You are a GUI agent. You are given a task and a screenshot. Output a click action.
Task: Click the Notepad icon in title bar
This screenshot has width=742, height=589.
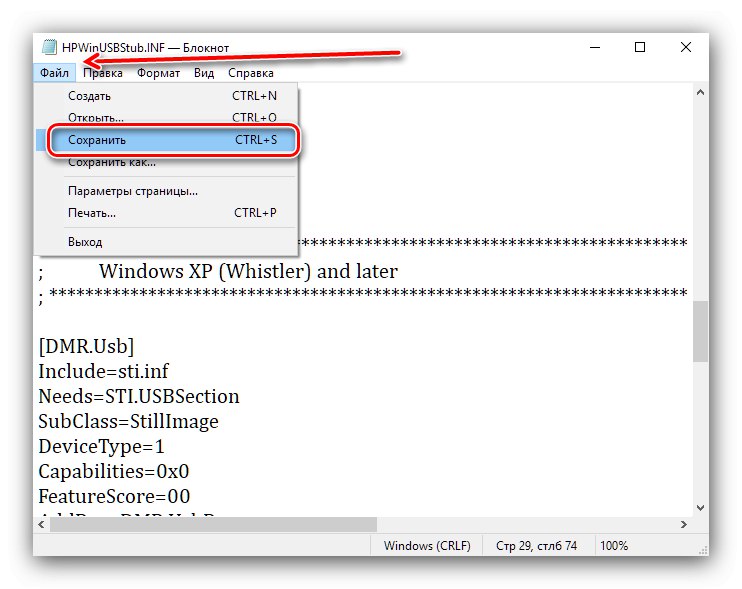point(49,47)
